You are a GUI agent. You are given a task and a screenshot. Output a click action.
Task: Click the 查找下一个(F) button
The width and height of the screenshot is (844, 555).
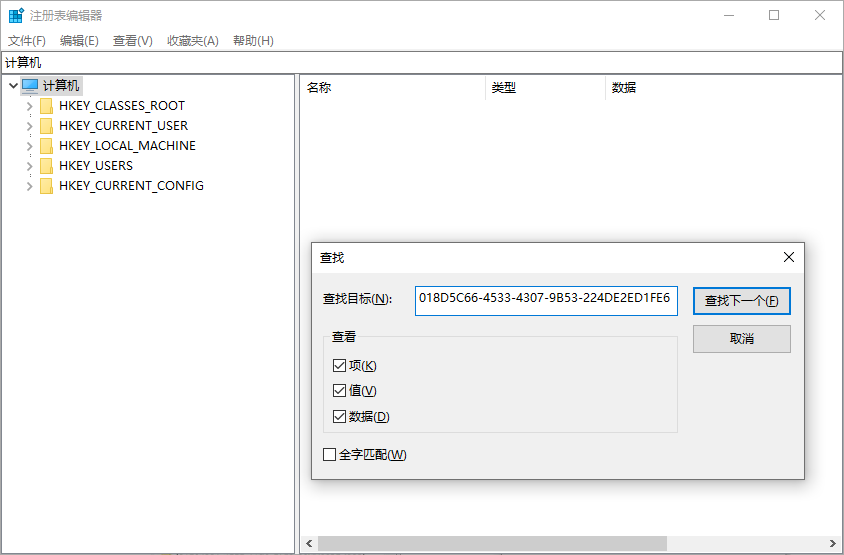point(742,301)
